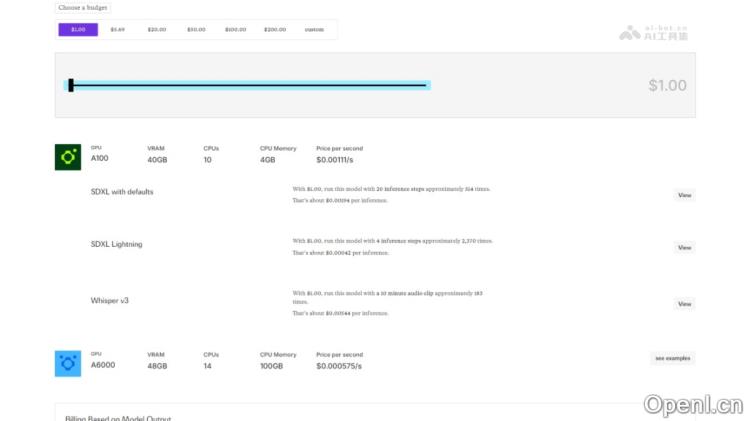Click the middle of the budget slider track
750x421 pixels.
click(248, 86)
